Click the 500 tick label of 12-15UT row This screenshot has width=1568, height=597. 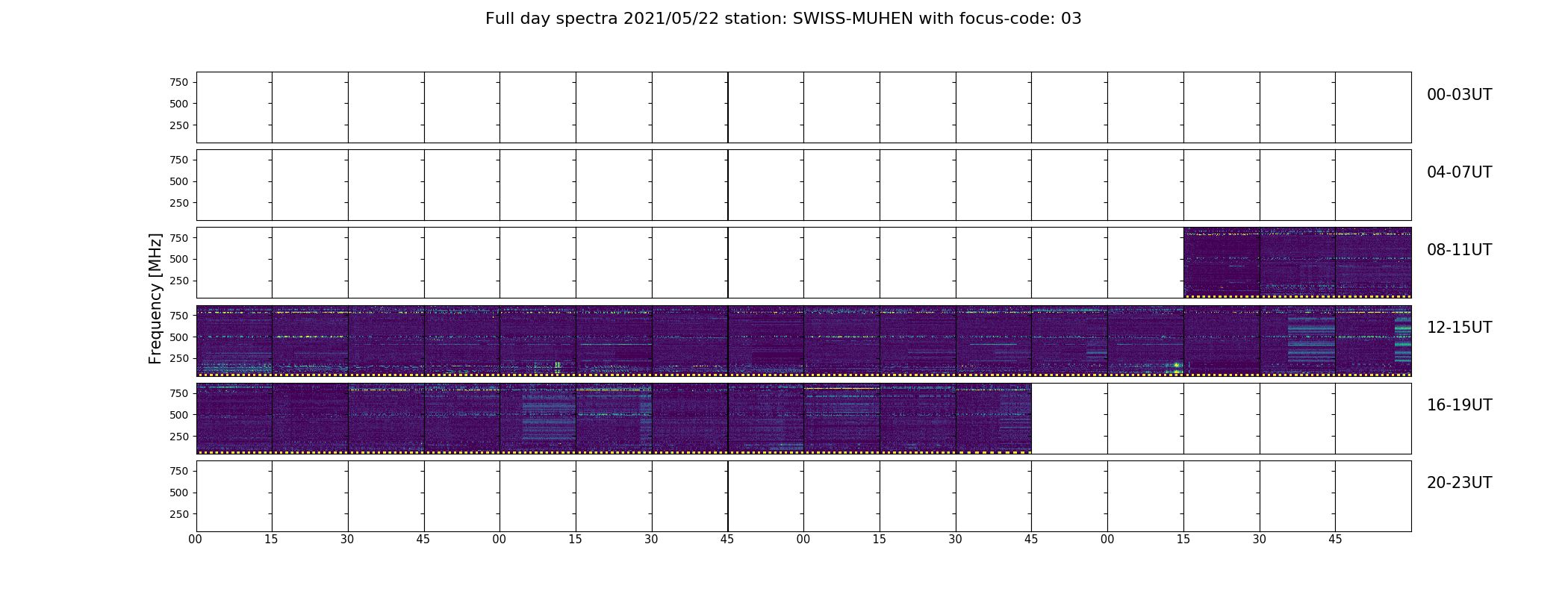point(179,337)
